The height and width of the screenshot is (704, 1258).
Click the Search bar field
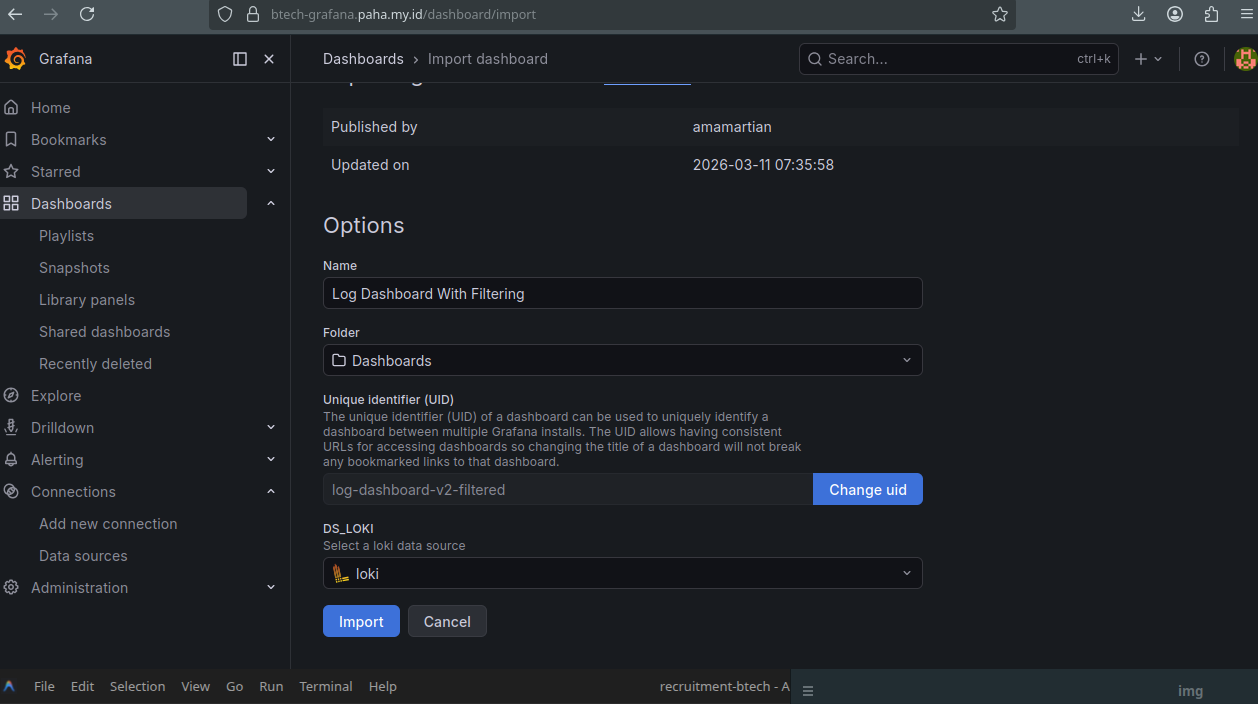pyautogui.click(x=958, y=59)
